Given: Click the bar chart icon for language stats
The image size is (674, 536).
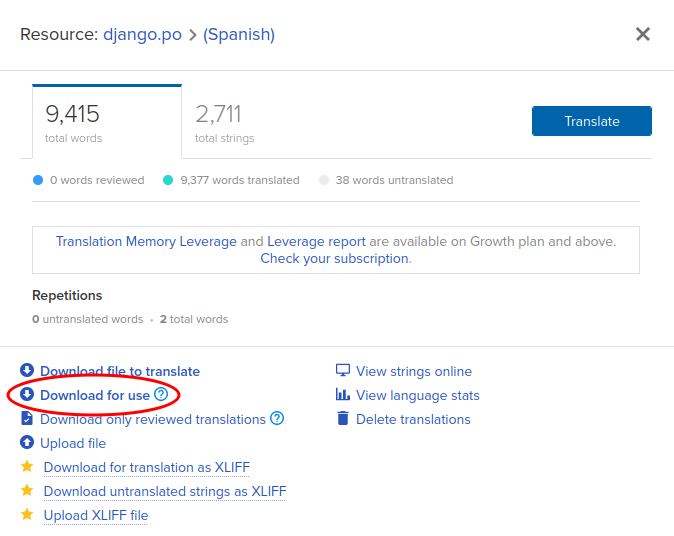Looking at the screenshot, I should pos(343,395).
